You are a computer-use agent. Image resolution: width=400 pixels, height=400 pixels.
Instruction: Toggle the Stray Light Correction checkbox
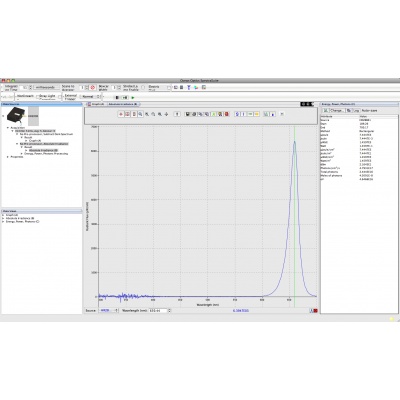coord(60,97)
